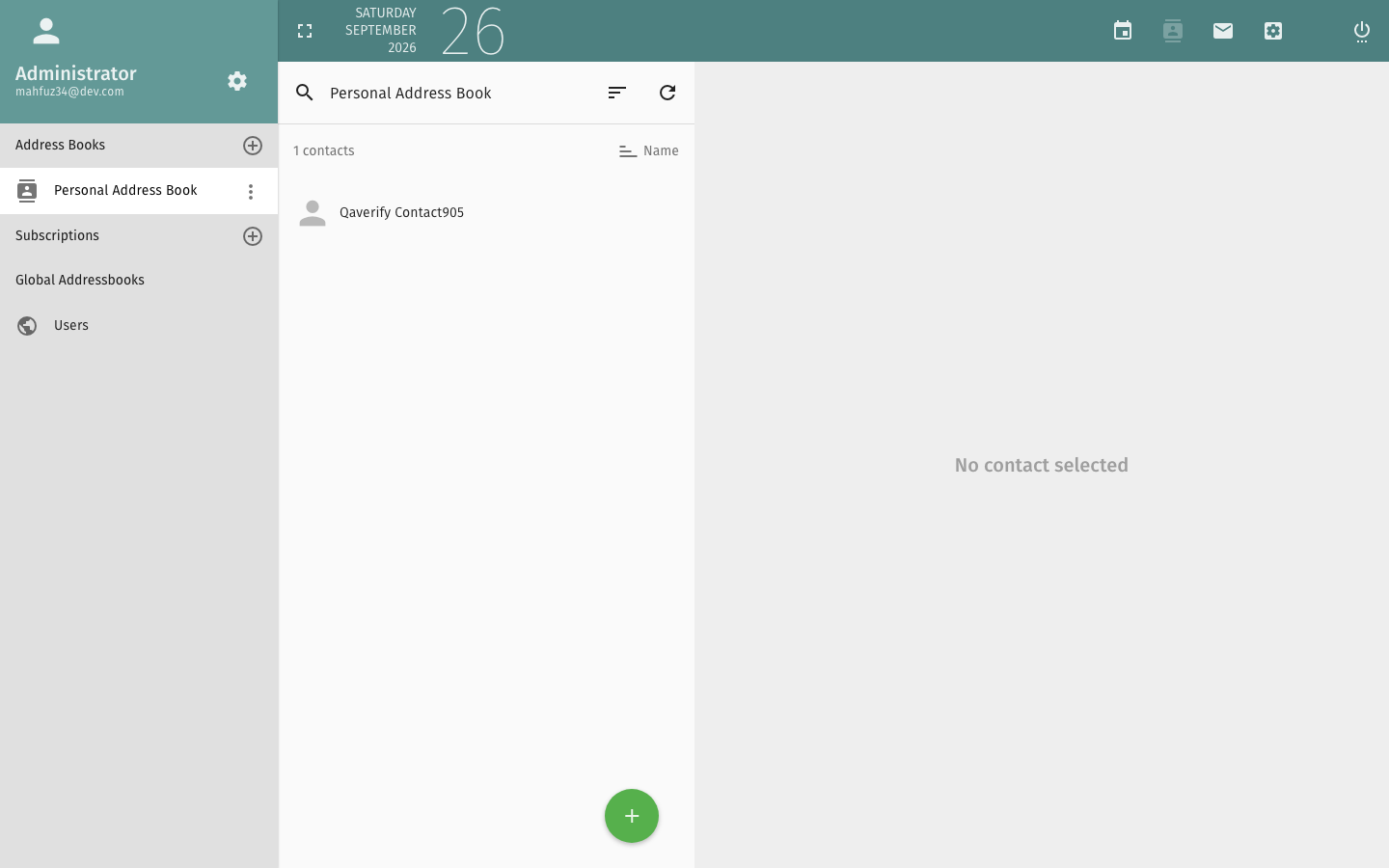
Task: Click the Users globe icon
Action: (x=27, y=326)
